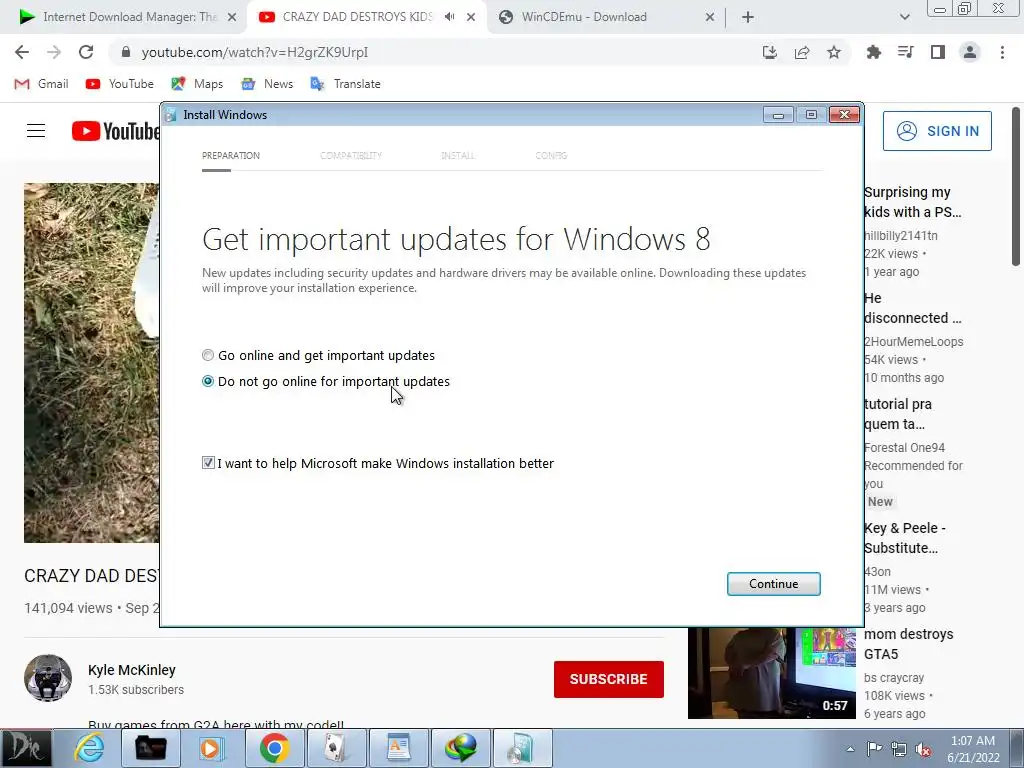Open the share this page icon
This screenshot has height=768, width=1024.
pyautogui.click(x=802, y=52)
